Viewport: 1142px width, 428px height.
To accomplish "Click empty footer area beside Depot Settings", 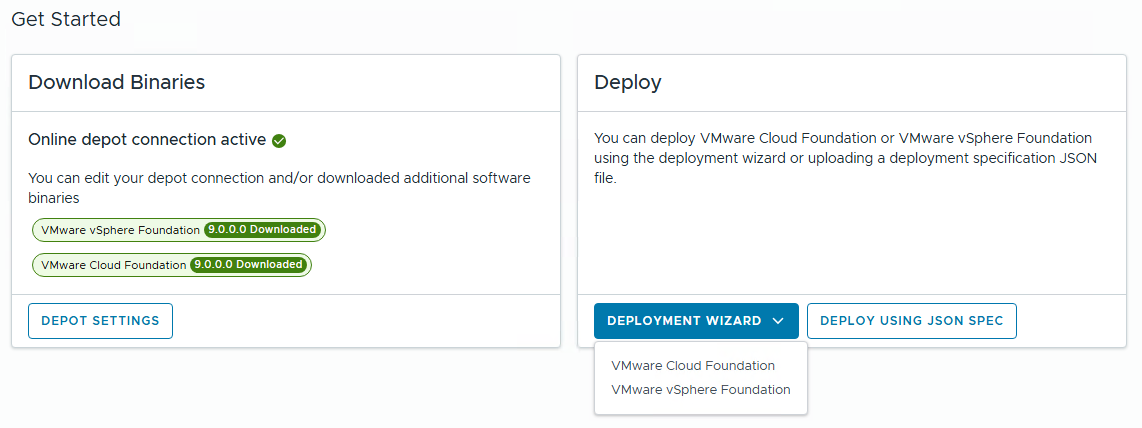I will click(360, 321).
